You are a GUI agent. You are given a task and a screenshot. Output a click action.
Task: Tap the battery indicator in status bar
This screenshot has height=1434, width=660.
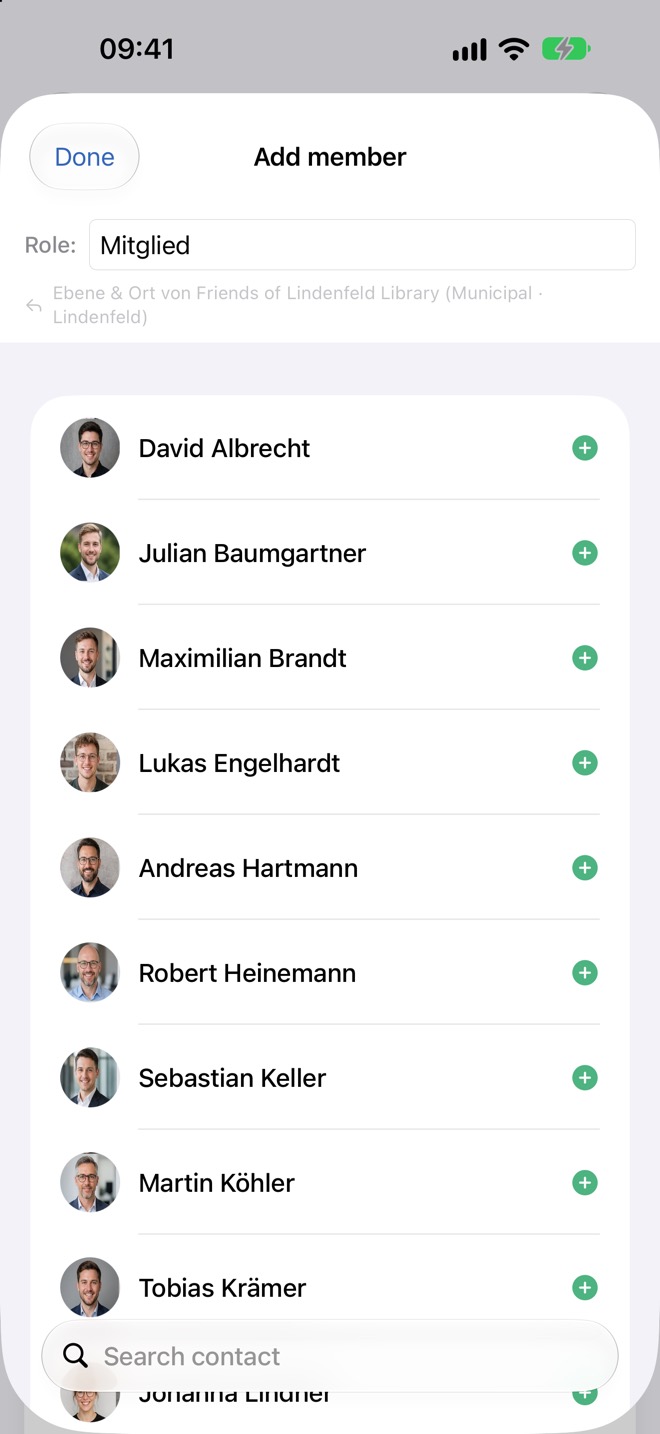coord(566,49)
